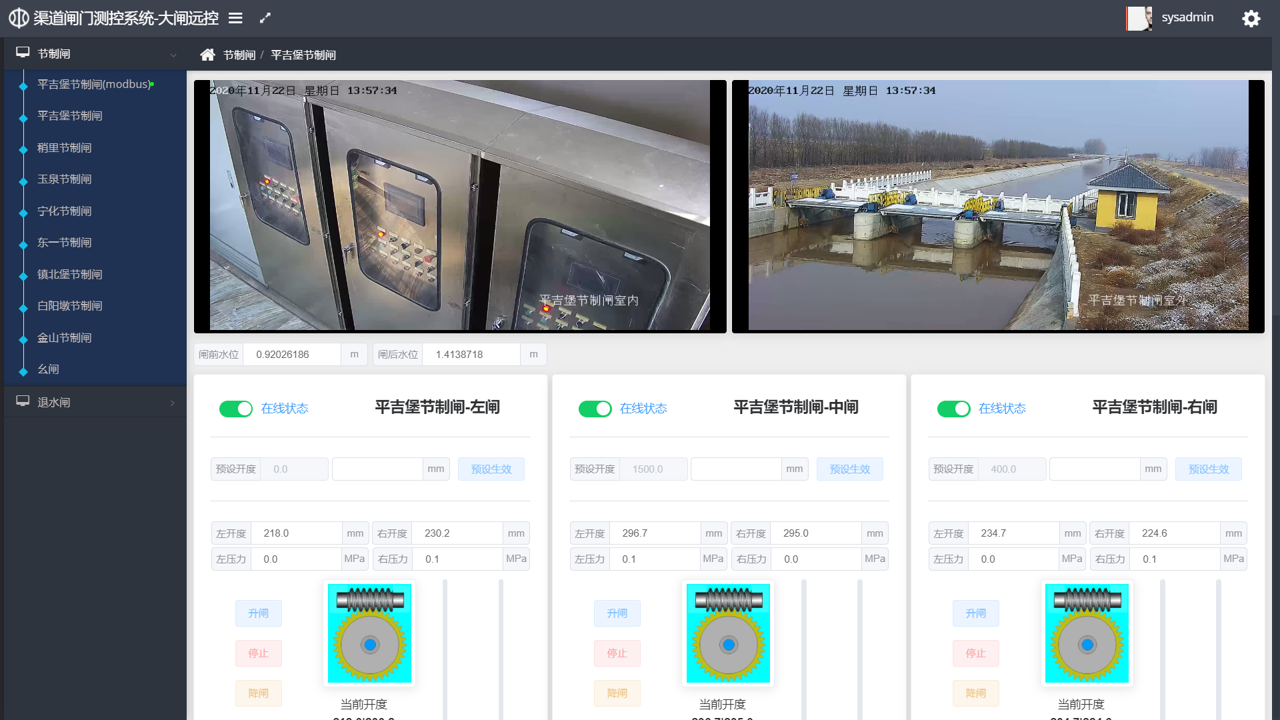Click 升闸 button for 中闸

coord(617,613)
